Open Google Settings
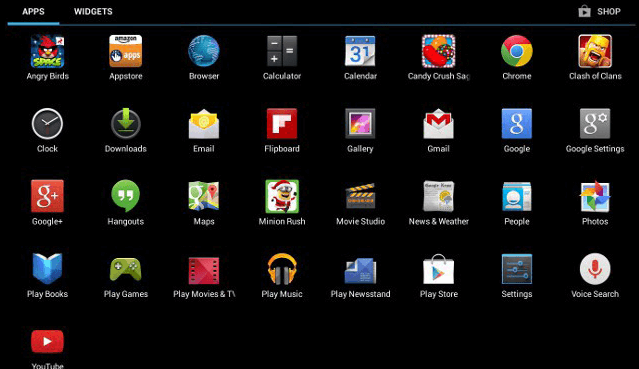The image size is (639, 369). [x=595, y=124]
